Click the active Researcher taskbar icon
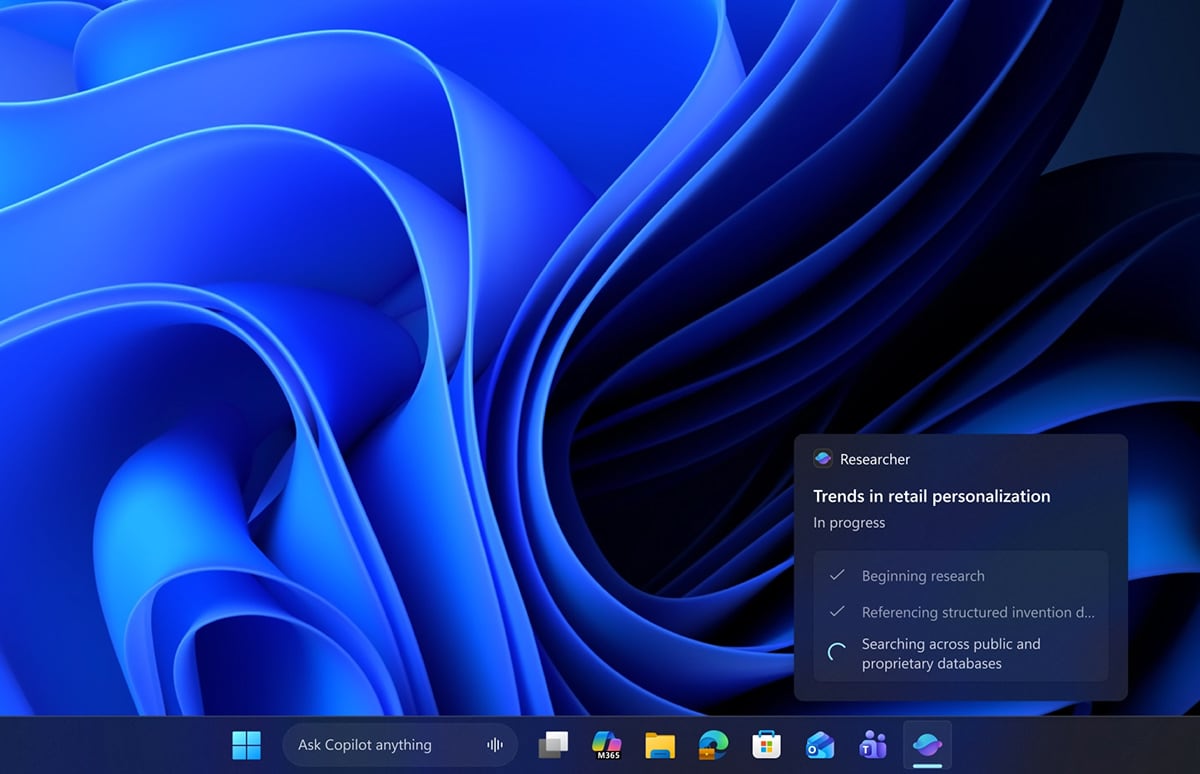Screen dimensions: 1200x774 click(927, 745)
